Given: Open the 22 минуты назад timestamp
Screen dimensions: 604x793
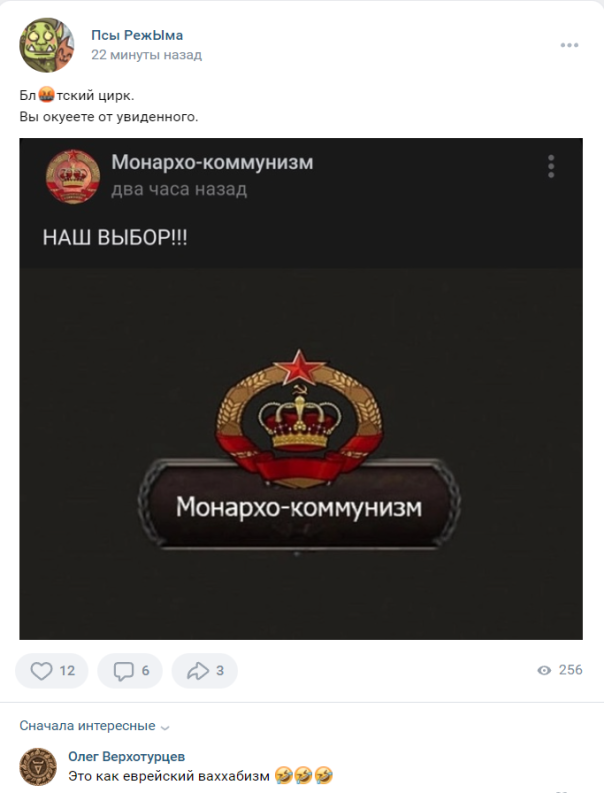Looking at the screenshot, I should click(x=146, y=55).
